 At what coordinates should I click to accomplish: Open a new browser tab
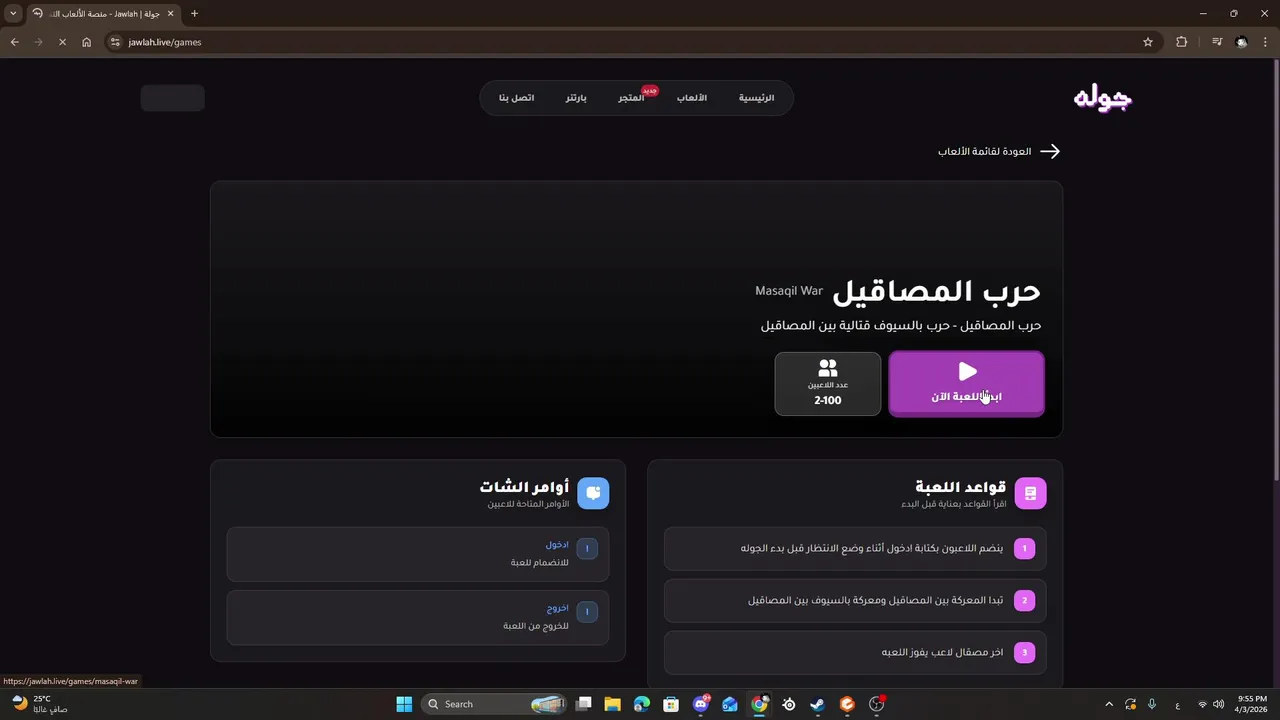[194, 13]
